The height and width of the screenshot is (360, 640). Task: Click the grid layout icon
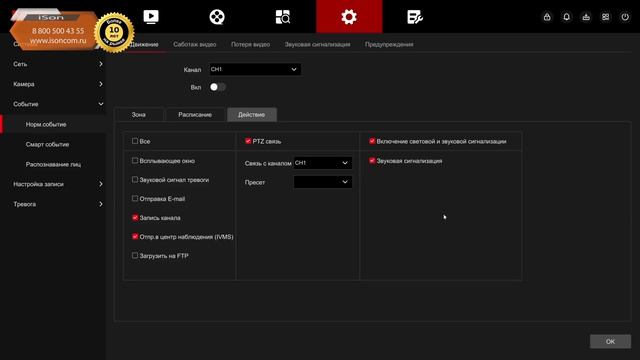606,17
